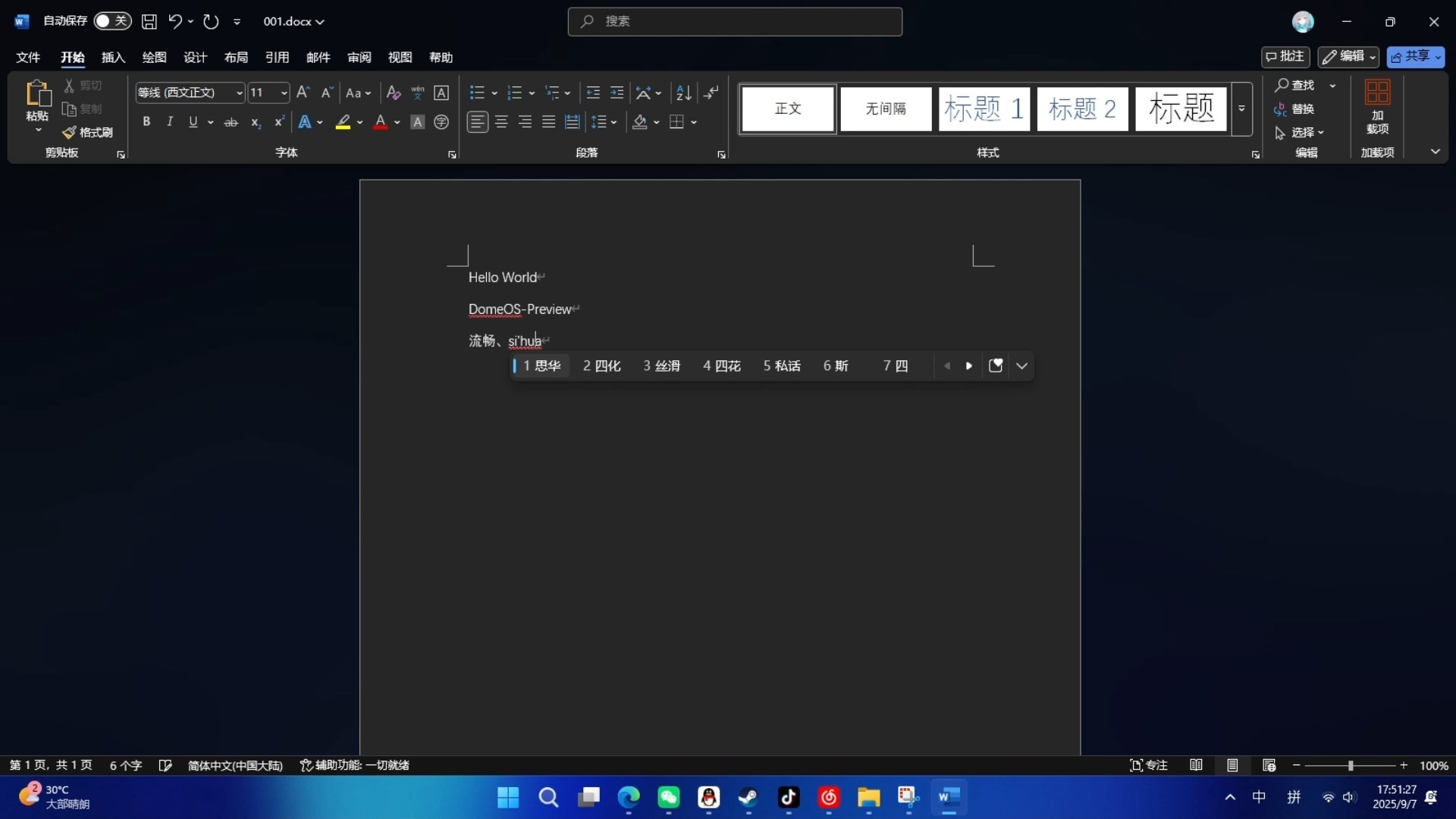Click the emoji panel icon in IME candidate bar

click(996, 366)
